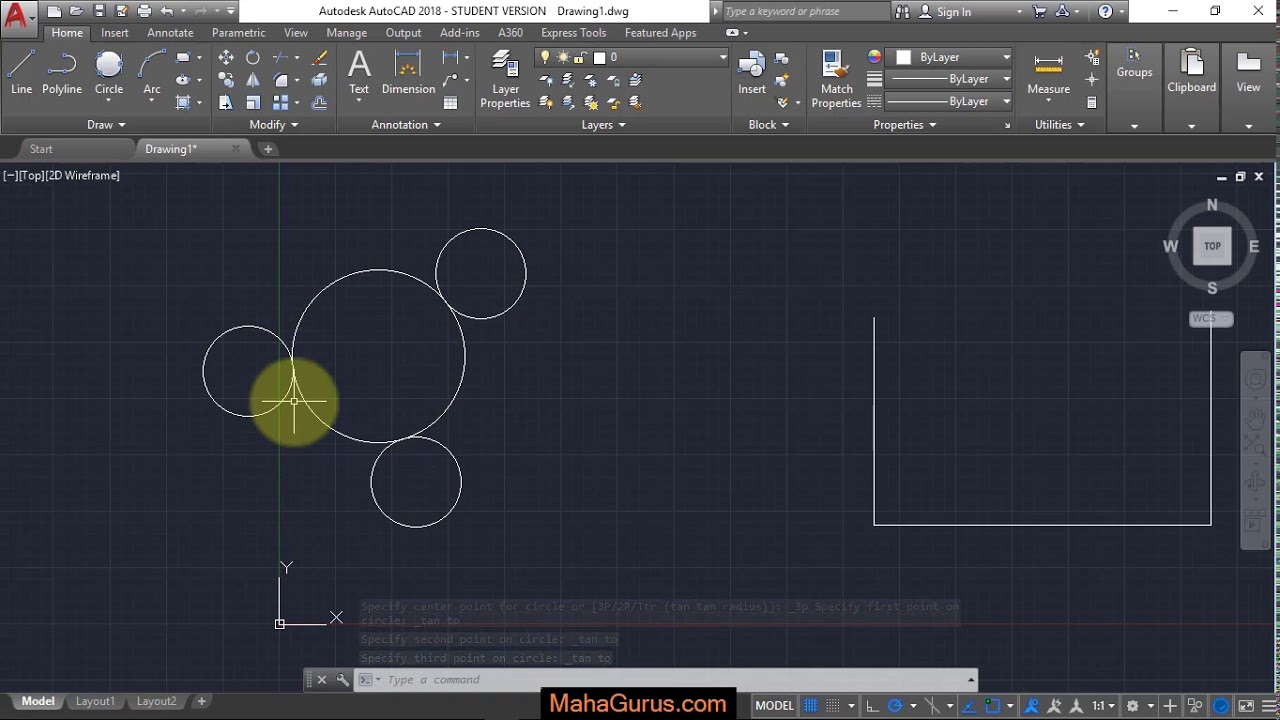
Task: Expand the Draw panel
Action: click(106, 125)
